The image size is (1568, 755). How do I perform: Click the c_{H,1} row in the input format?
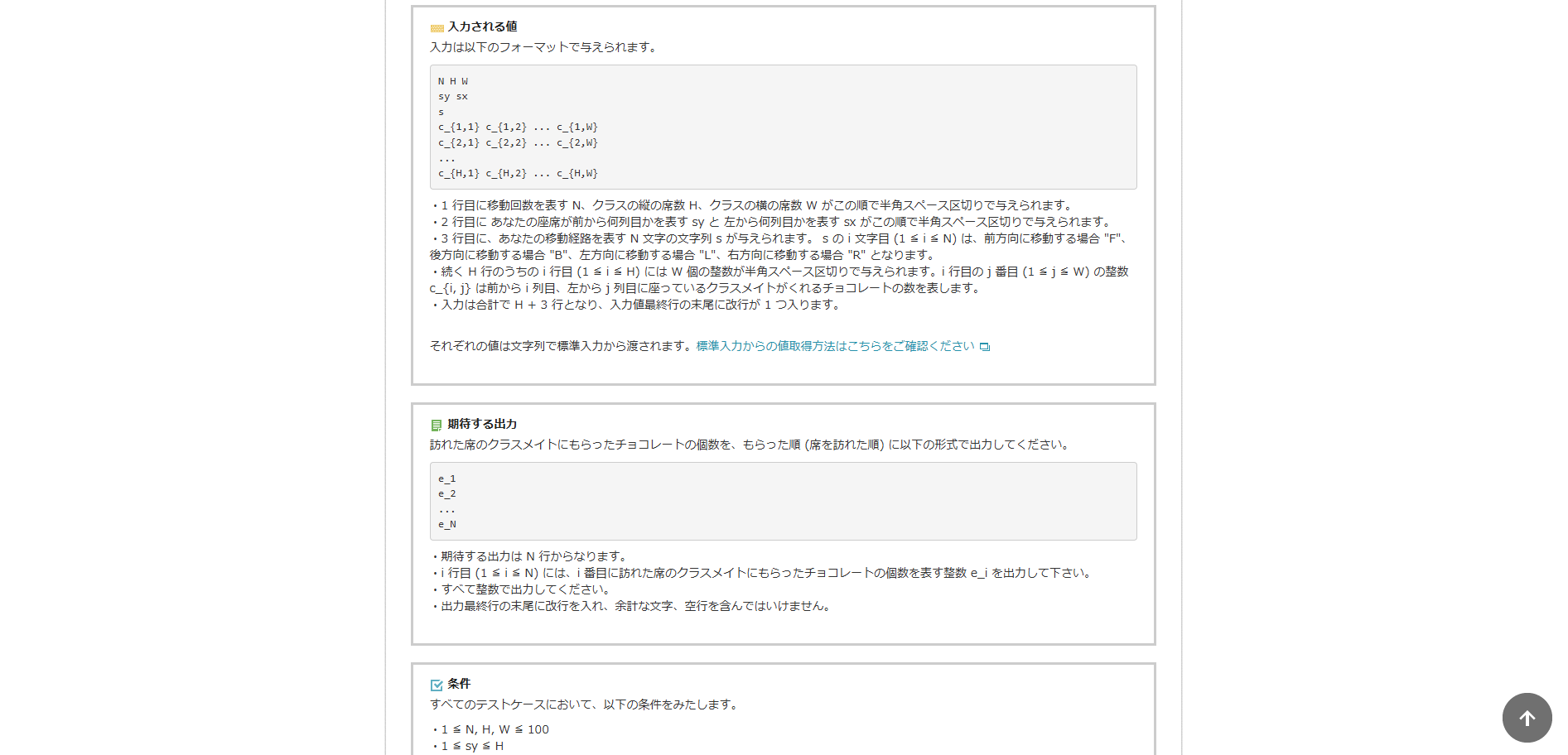[x=518, y=174]
